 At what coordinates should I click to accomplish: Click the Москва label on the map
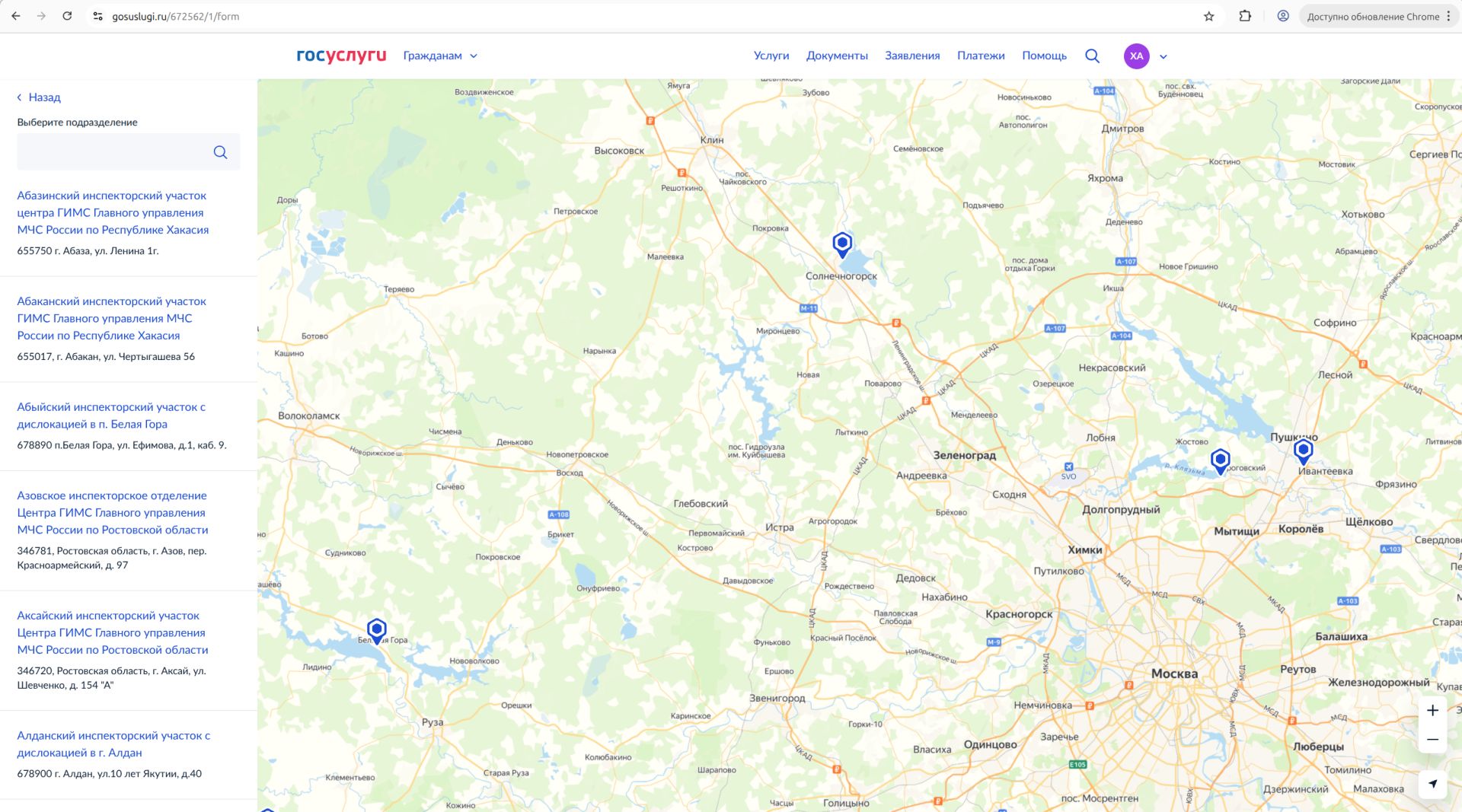pos(1174,673)
